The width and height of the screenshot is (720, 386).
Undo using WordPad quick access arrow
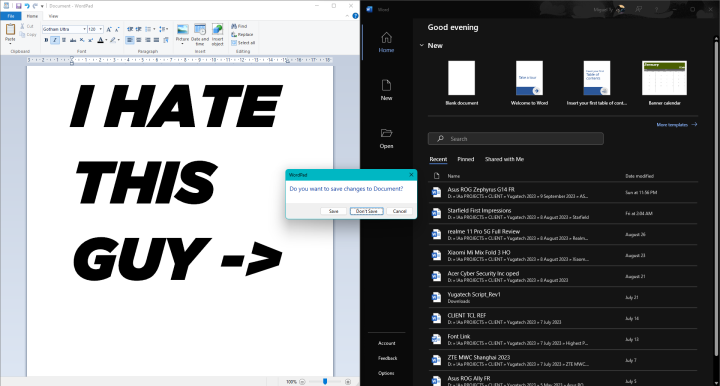[x=27, y=6]
